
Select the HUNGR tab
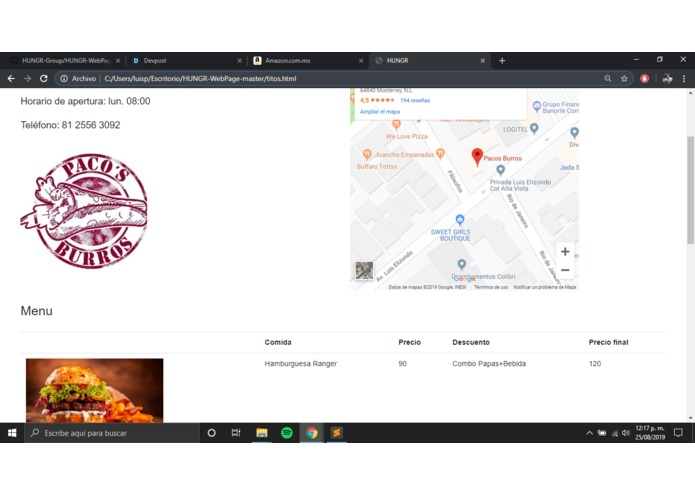(x=430, y=61)
